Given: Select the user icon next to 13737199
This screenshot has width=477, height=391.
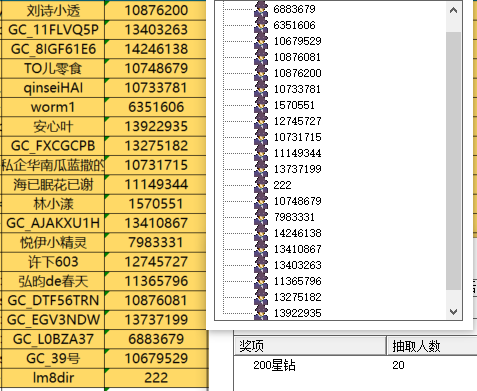Looking at the screenshot, I should (261, 169).
